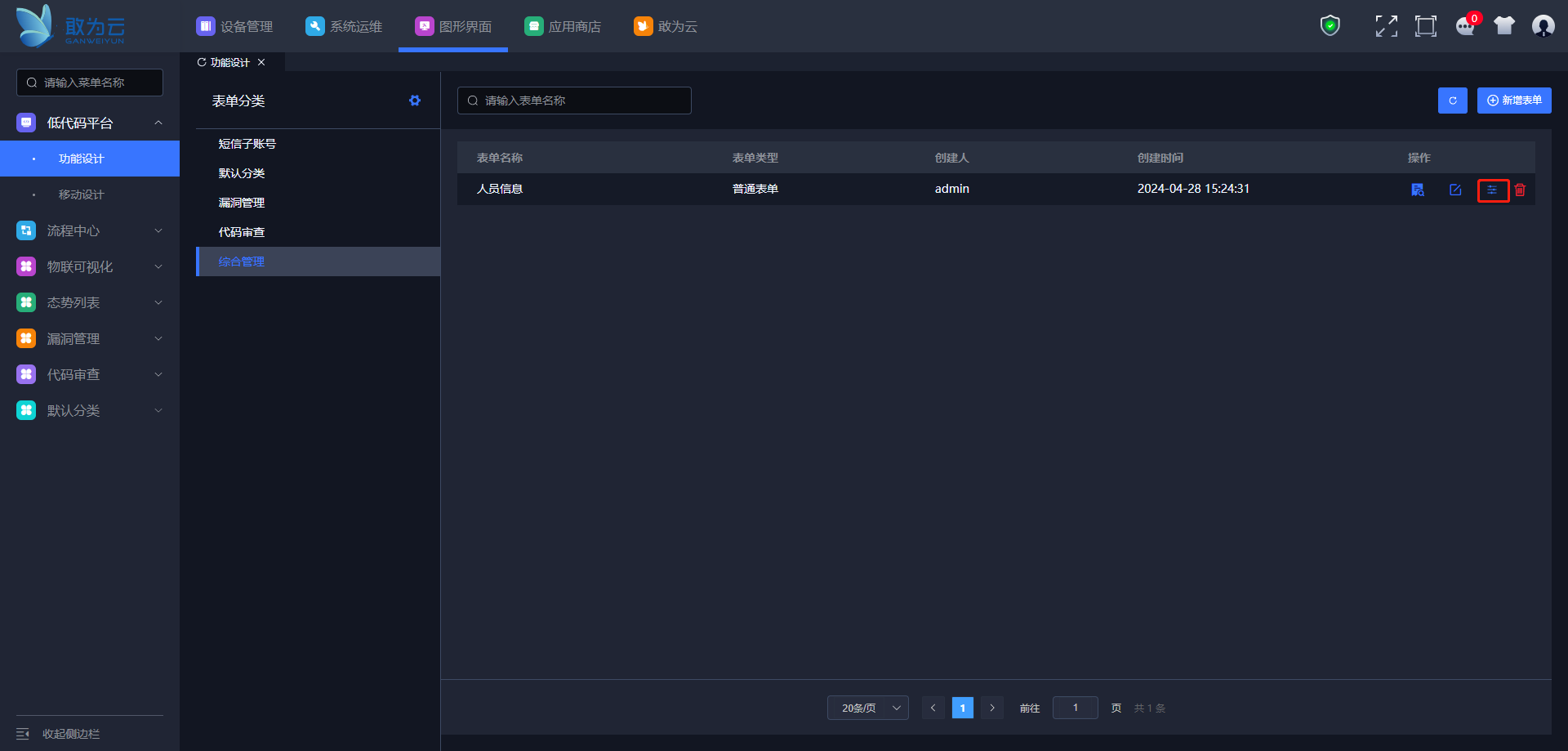Click 新增表单 button
Viewport: 1568px width, 751px height.
[x=1514, y=101]
